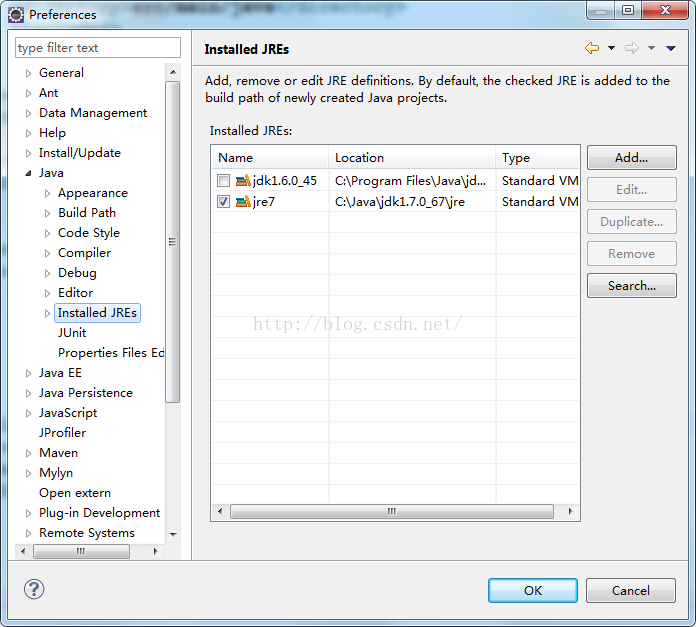The height and width of the screenshot is (627, 696).
Task: Click the type filter text field
Action: [98, 47]
